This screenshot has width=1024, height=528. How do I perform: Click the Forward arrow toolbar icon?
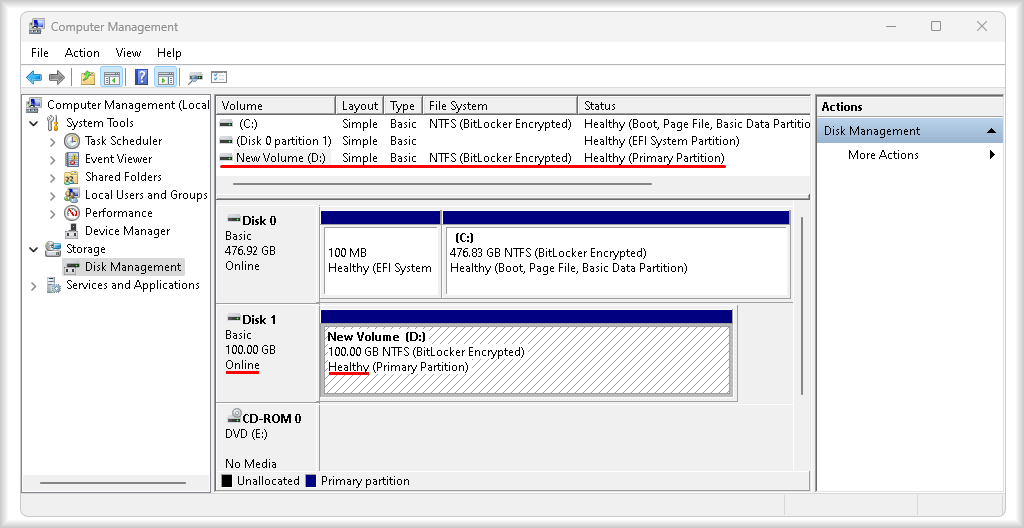click(x=57, y=78)
